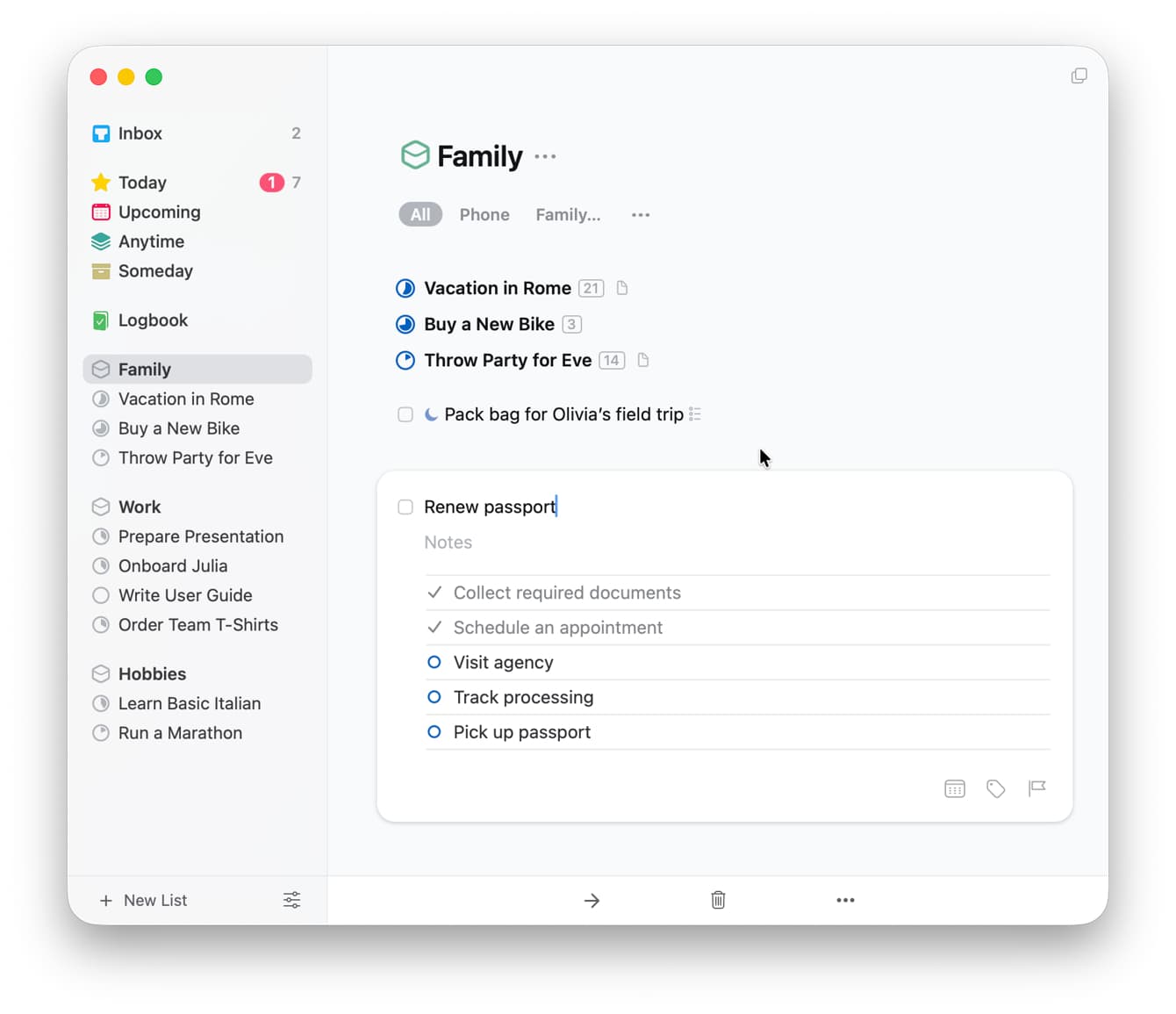The height and width of the screenshot is (1014, 1176).
Task: Click the new window icon at top right
Action: [x=1079, y=76]
